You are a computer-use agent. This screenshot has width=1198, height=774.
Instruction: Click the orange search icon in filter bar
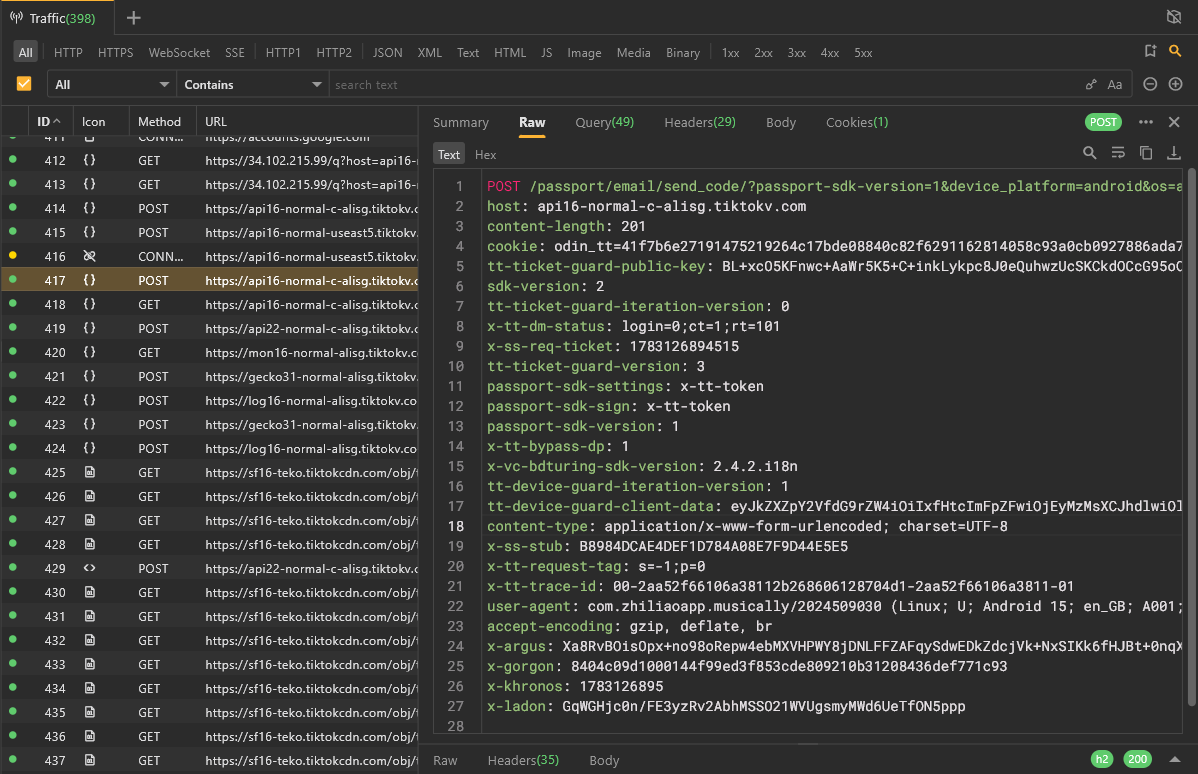pyautogui.click(x=1175, y=51)
